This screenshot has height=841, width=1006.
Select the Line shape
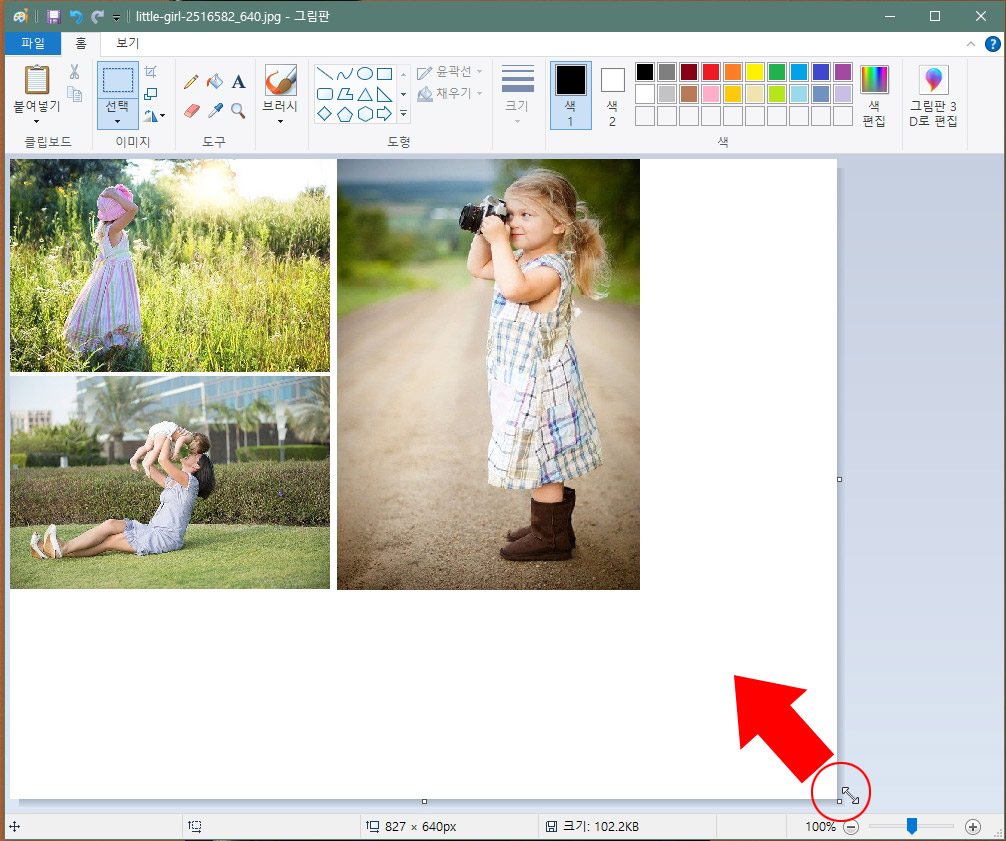[x=325, y=73]
